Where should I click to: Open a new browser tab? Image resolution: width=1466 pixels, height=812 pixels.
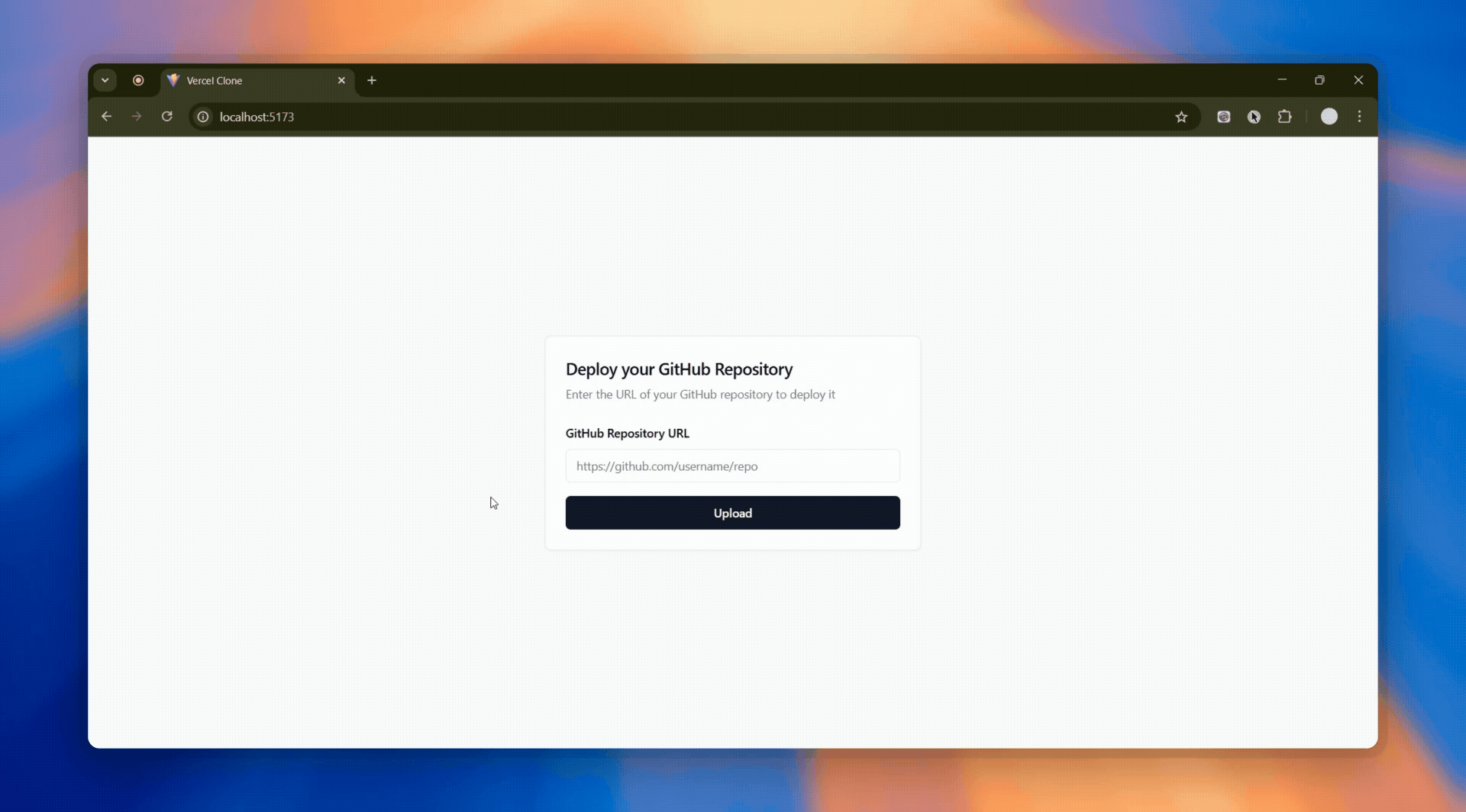click(x=372, y=80)
